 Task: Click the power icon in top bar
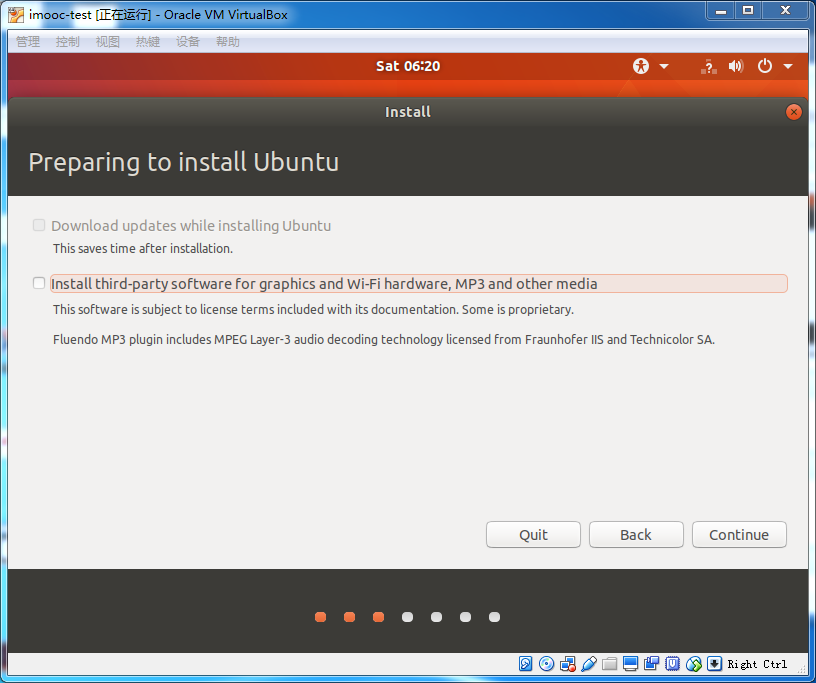pos(764,66)
